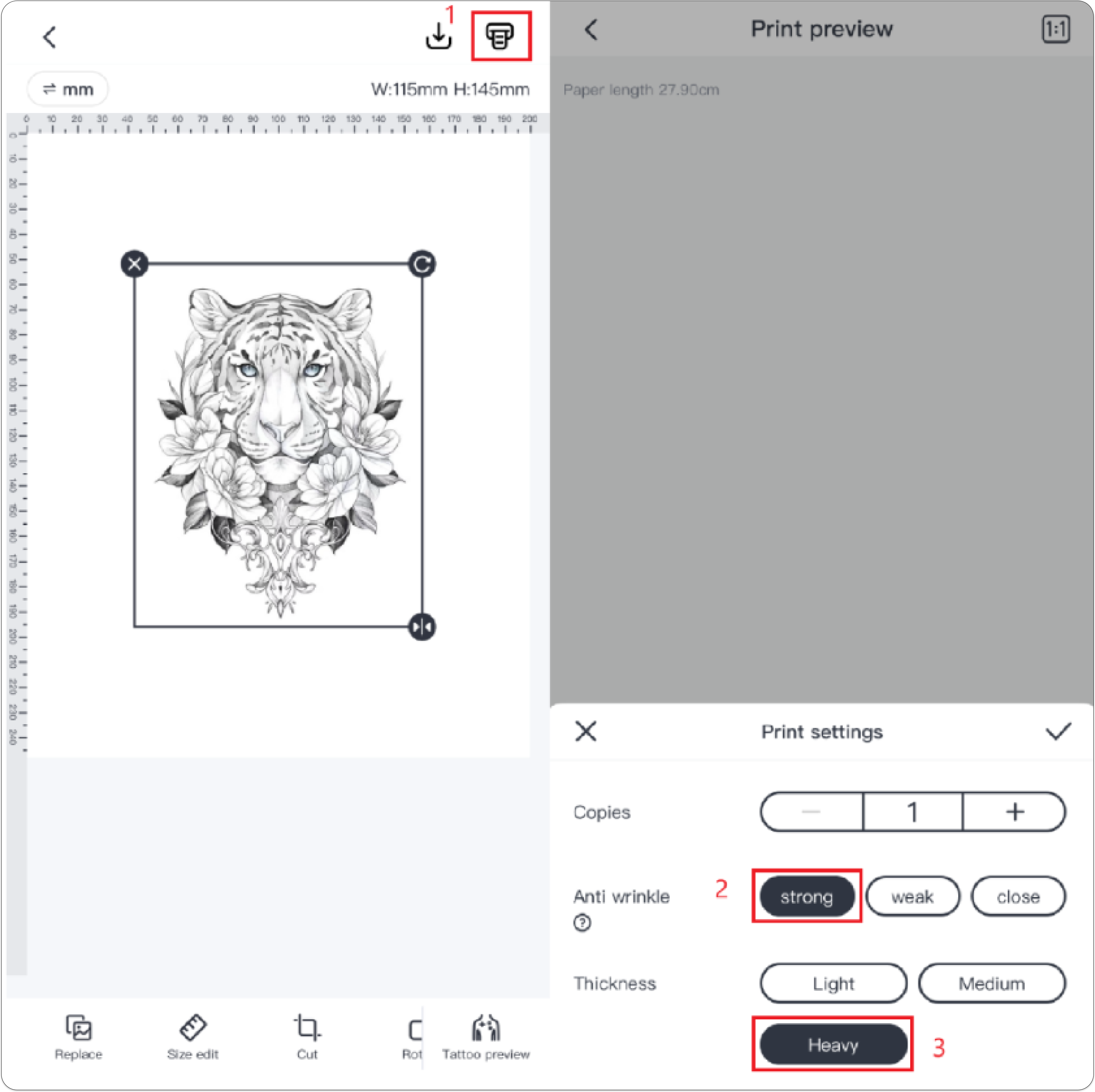Dismiss the Print settings panel
This screenshot has height=1092, width=1095.
coord(586,731)
